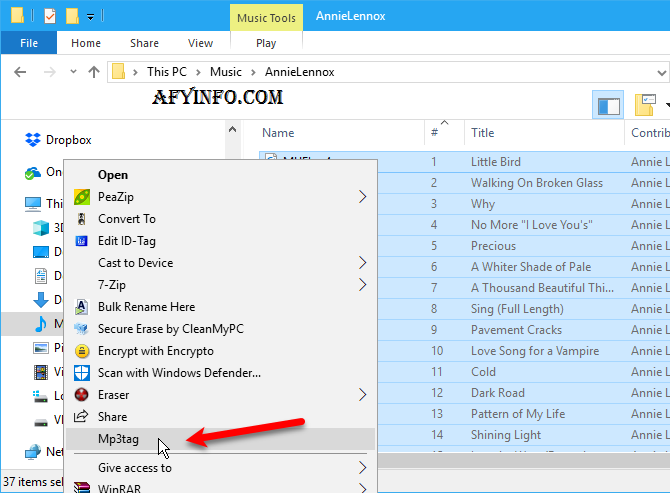Click the horizontal scrollbar of file list

click(523, 461)
